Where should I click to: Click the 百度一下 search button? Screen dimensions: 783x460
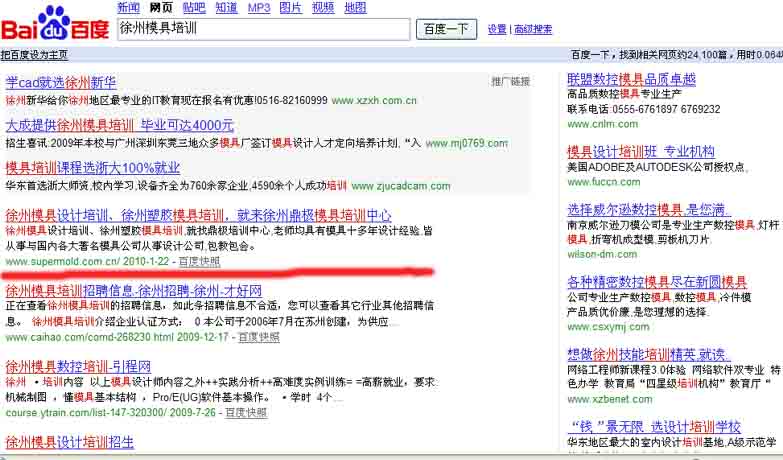pyautogui.click(x=446, y=29)
